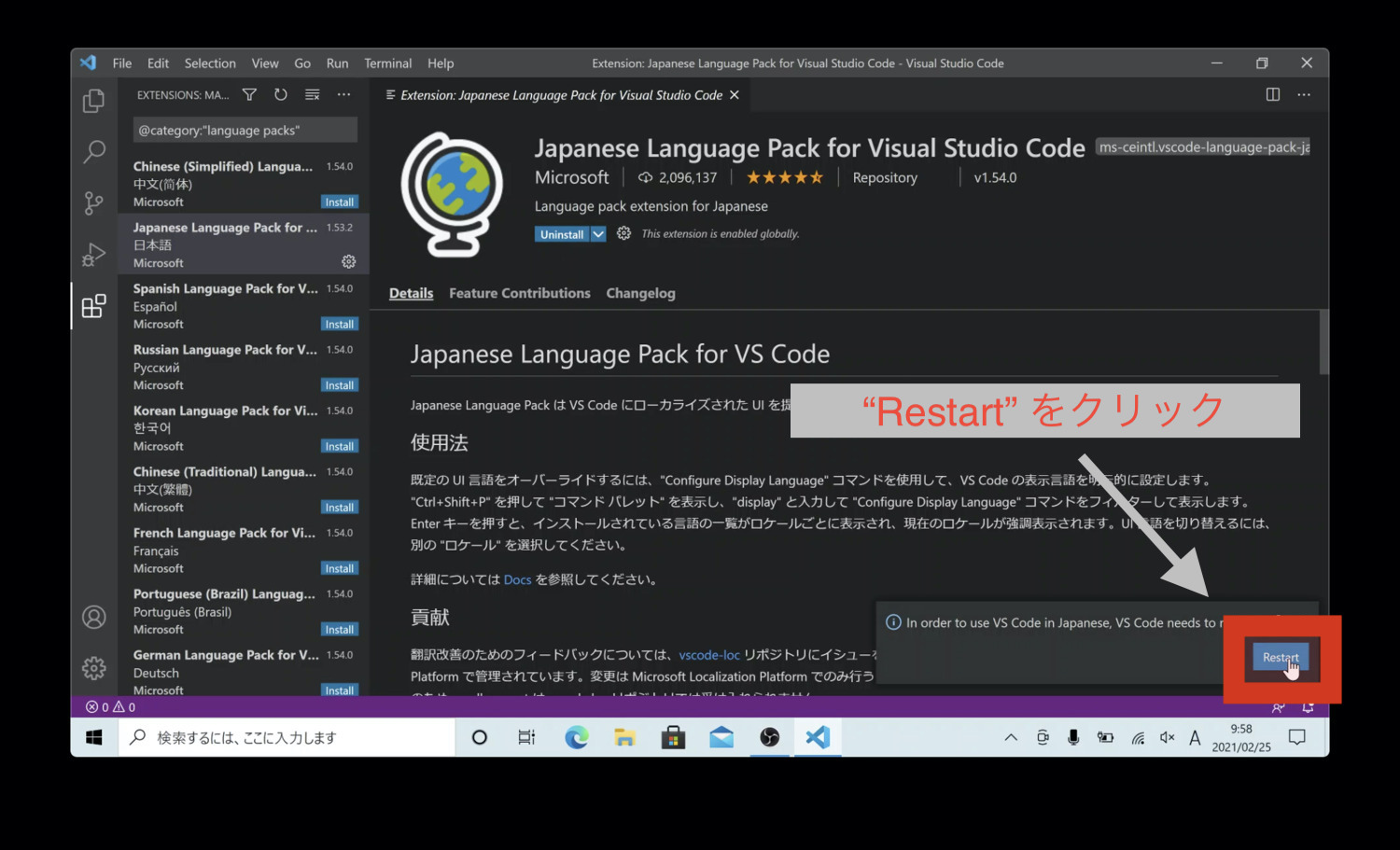Open the Go menu
1400x850 pixels.
(302, 63)
